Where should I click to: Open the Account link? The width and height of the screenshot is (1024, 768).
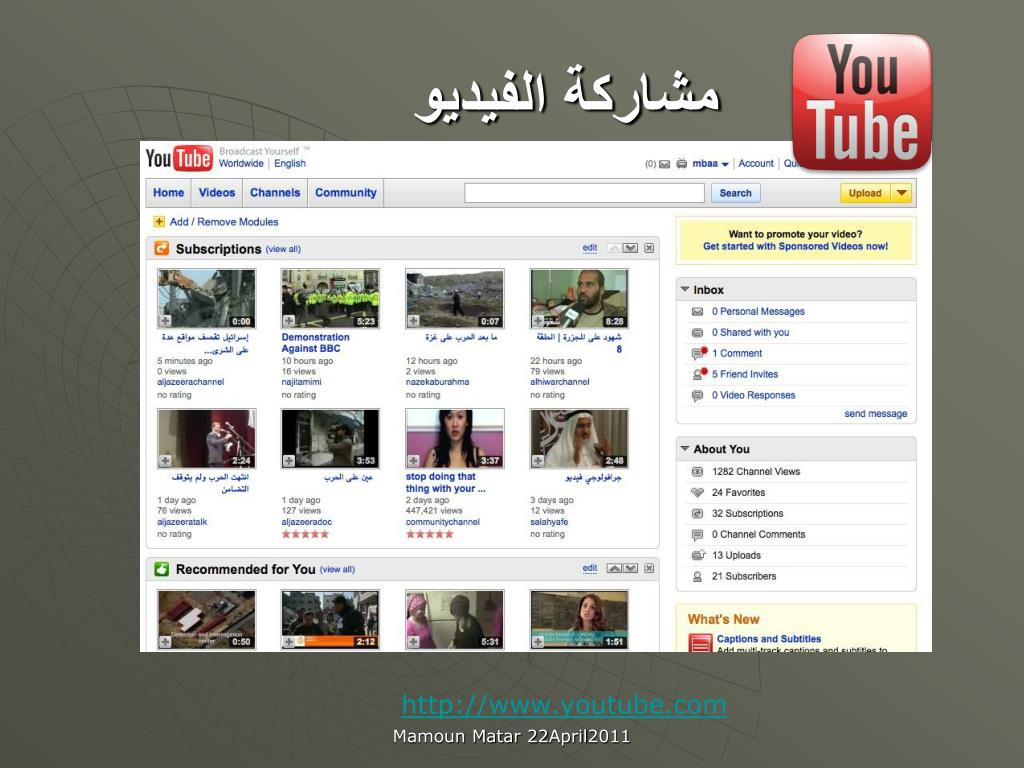pyautogui.click(x=756, y=163)
